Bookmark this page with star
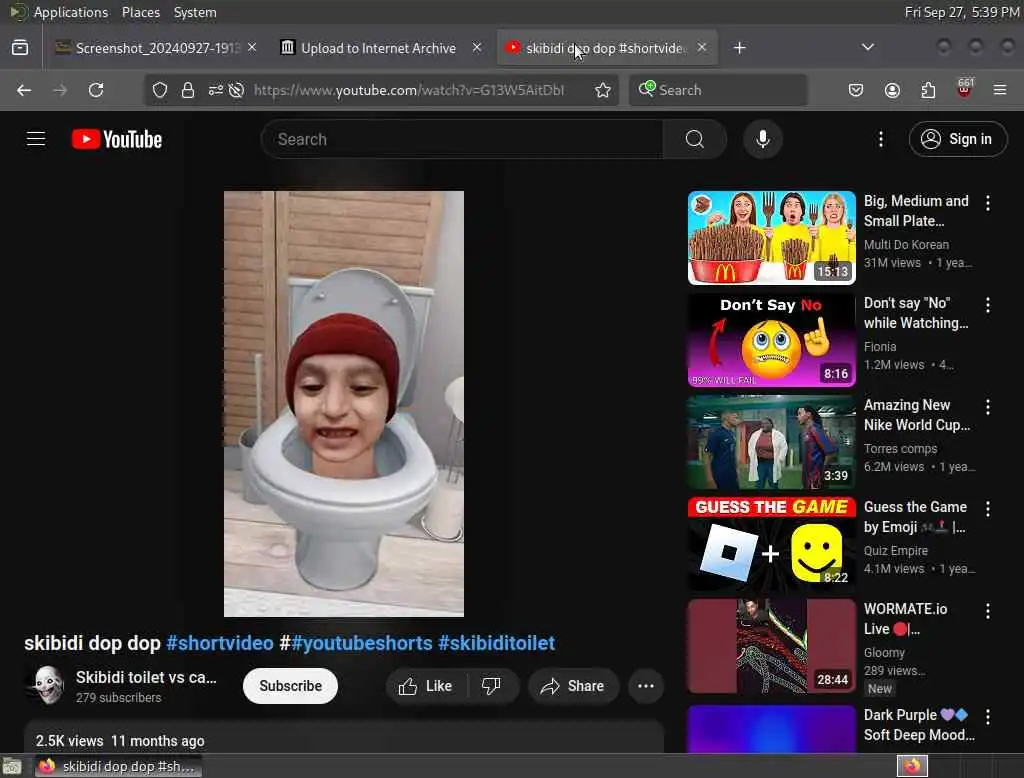 point(603,90)
